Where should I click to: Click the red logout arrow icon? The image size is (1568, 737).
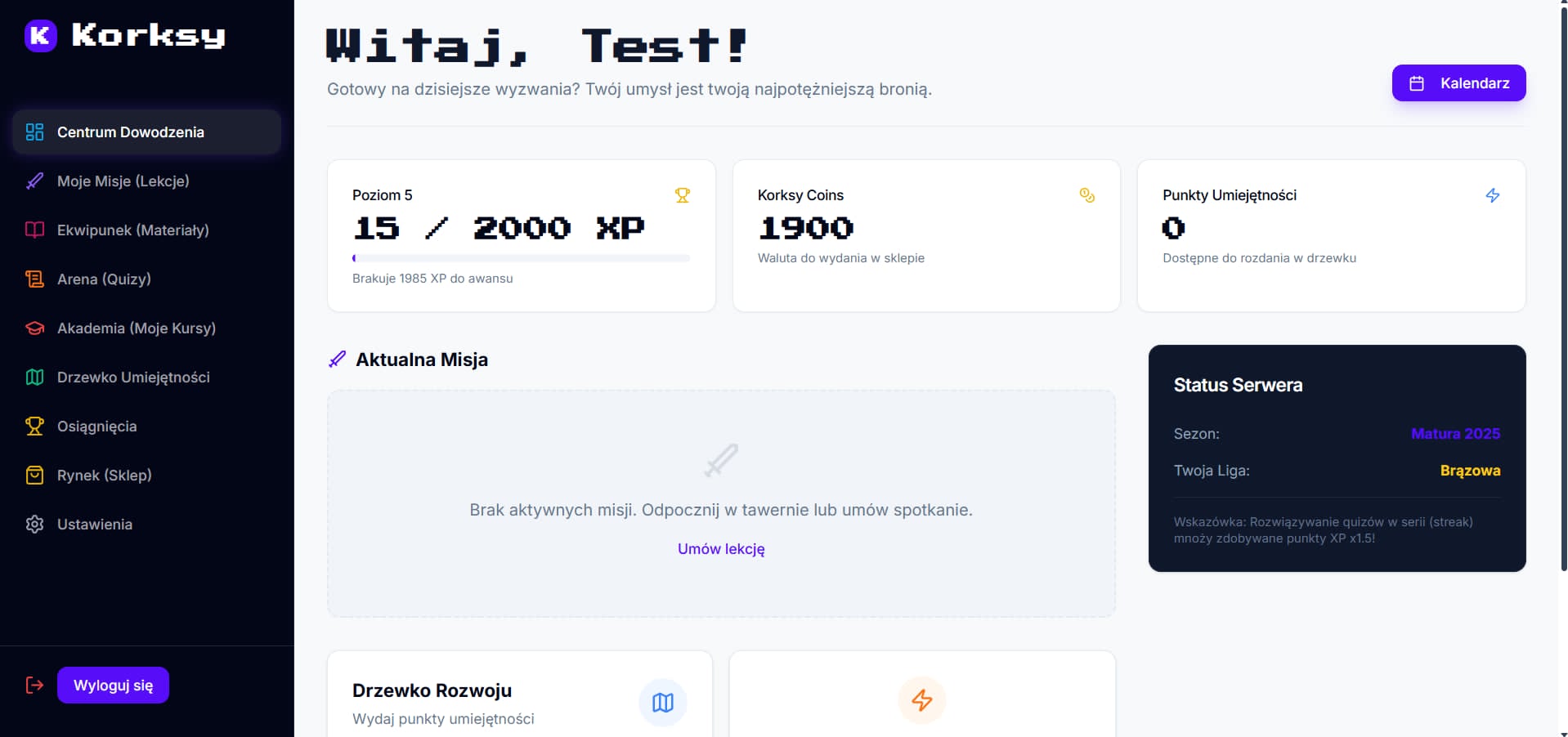click(x=34, y=685)
